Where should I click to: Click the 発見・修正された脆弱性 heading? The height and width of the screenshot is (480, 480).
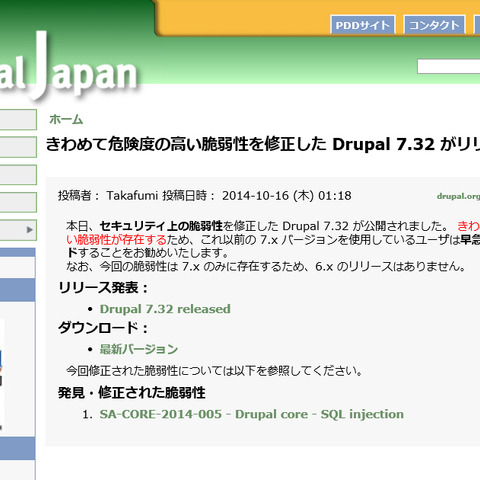(132, 393)
